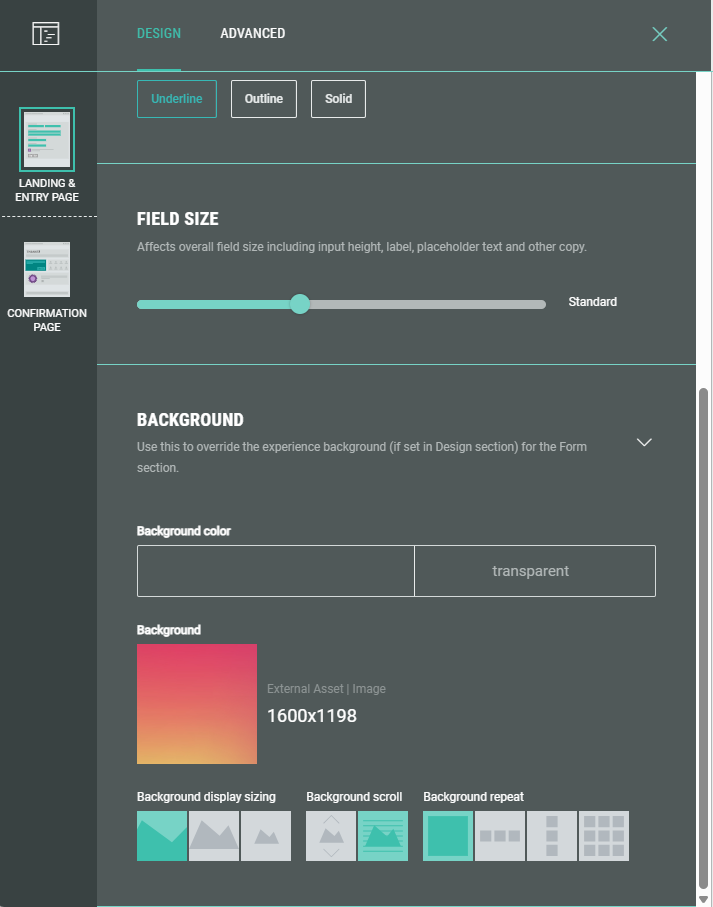Choose scrolling background icon with up/down arrows
This screenshot has width=713, height=907.
331,836
